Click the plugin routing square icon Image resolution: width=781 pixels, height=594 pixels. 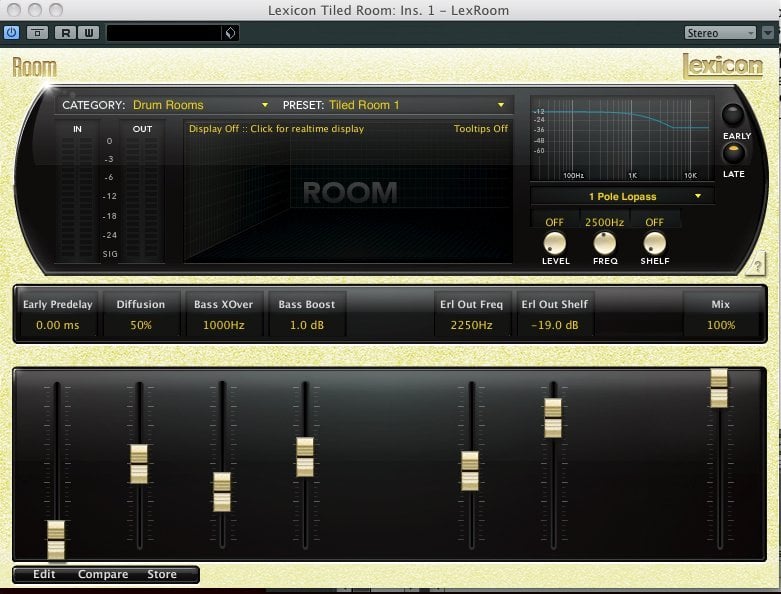pyautogui.click(x=37, y=33)
